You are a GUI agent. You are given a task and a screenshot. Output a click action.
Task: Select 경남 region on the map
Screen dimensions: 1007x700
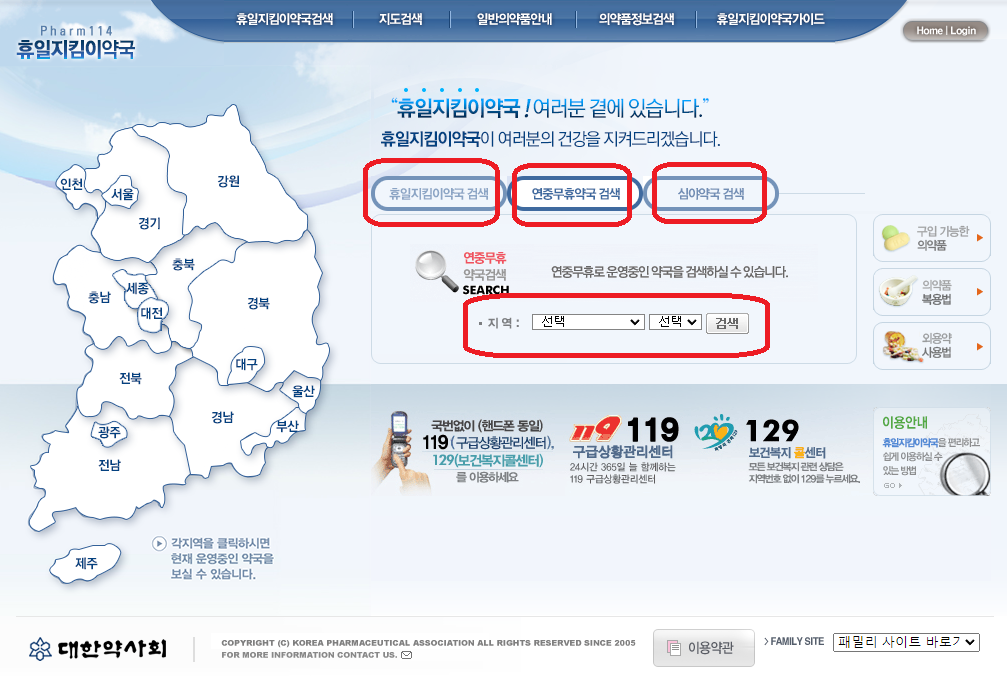222,417
